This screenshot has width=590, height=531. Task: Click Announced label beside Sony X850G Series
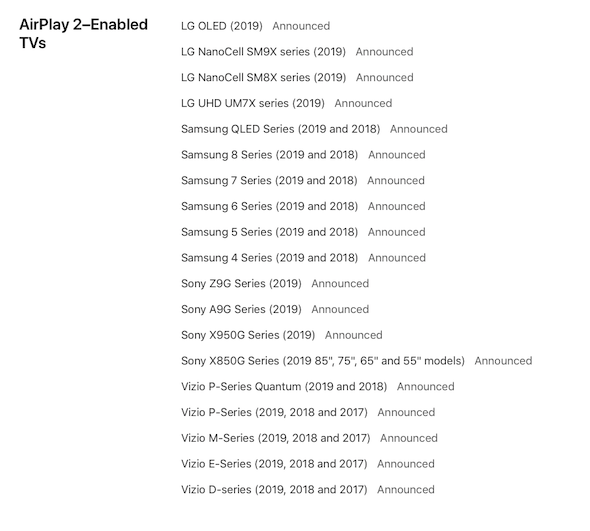point(503,361)
